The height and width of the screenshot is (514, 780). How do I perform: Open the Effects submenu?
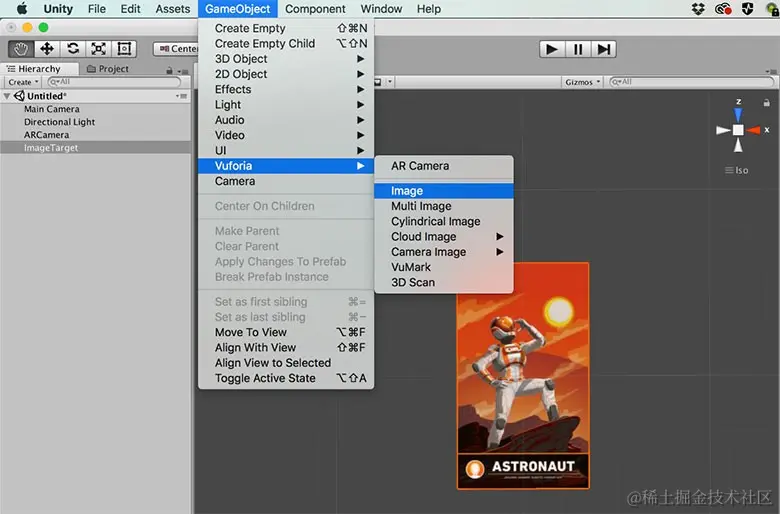[x=286, y=90]
